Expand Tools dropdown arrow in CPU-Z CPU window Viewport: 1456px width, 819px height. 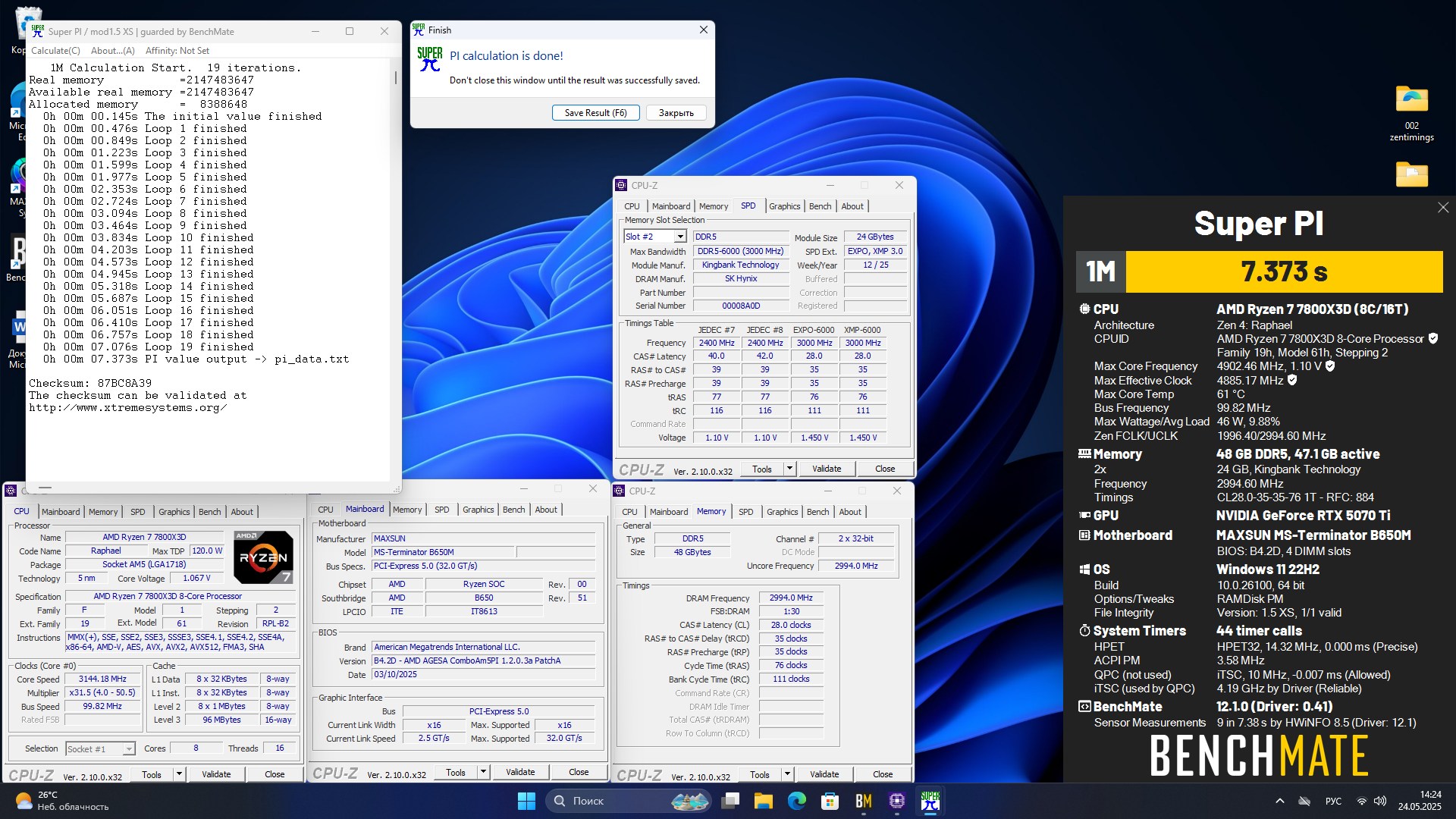click(x=180, y=774)
